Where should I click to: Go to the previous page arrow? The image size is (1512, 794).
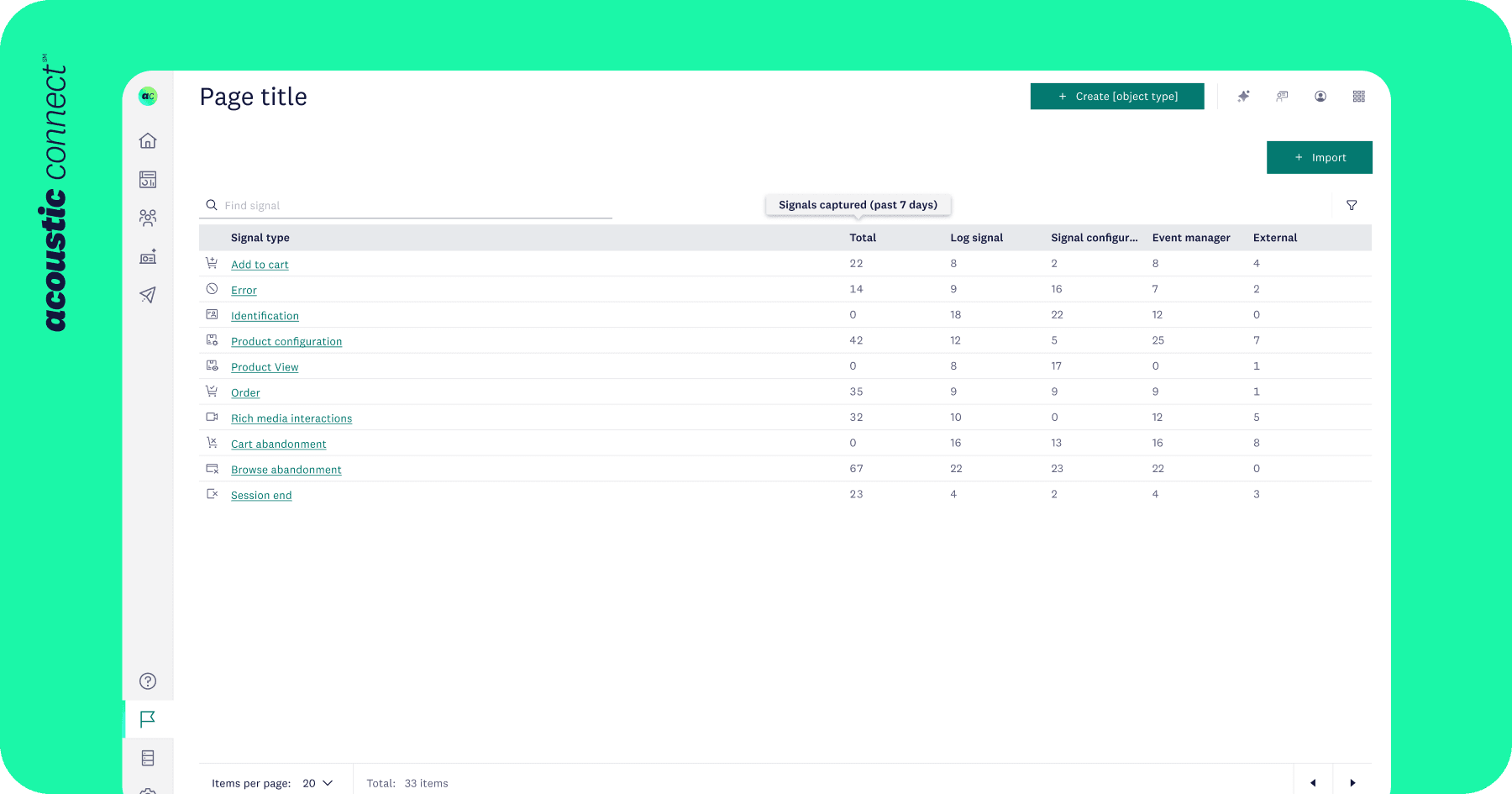(x=1313, y=783)
